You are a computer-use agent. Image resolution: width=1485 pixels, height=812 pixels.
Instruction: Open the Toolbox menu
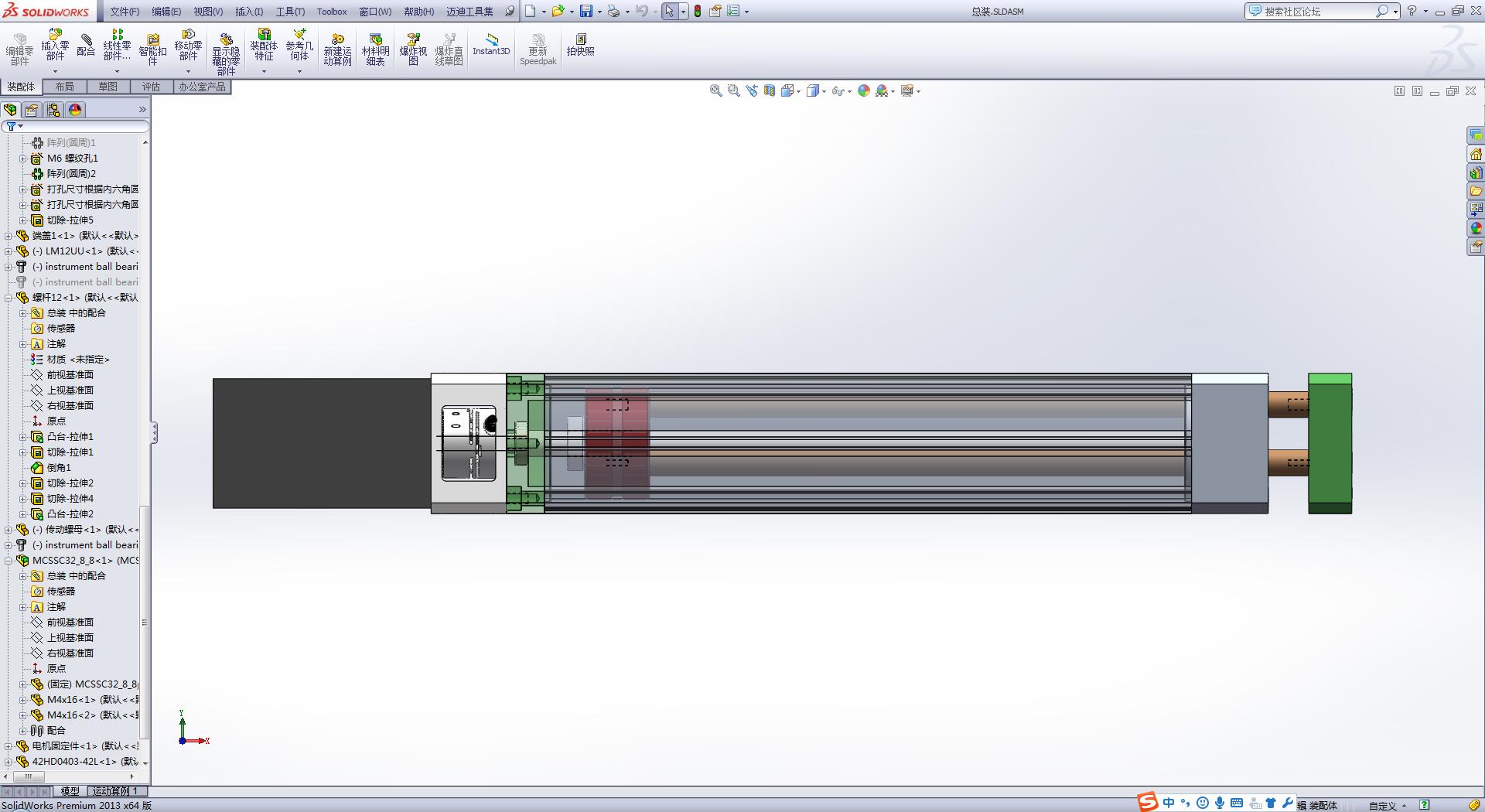[332, 12]
